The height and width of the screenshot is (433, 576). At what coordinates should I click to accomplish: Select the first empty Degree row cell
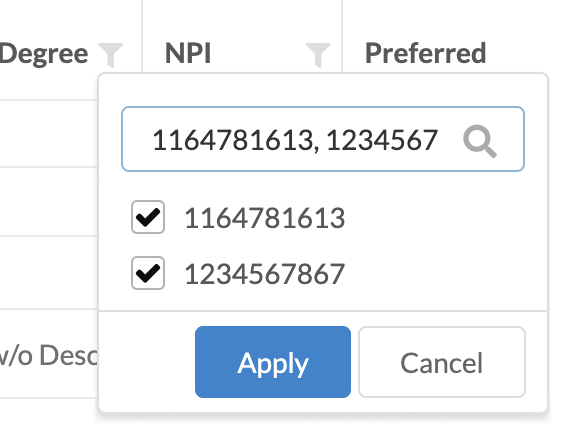click(x=49, y=134)
